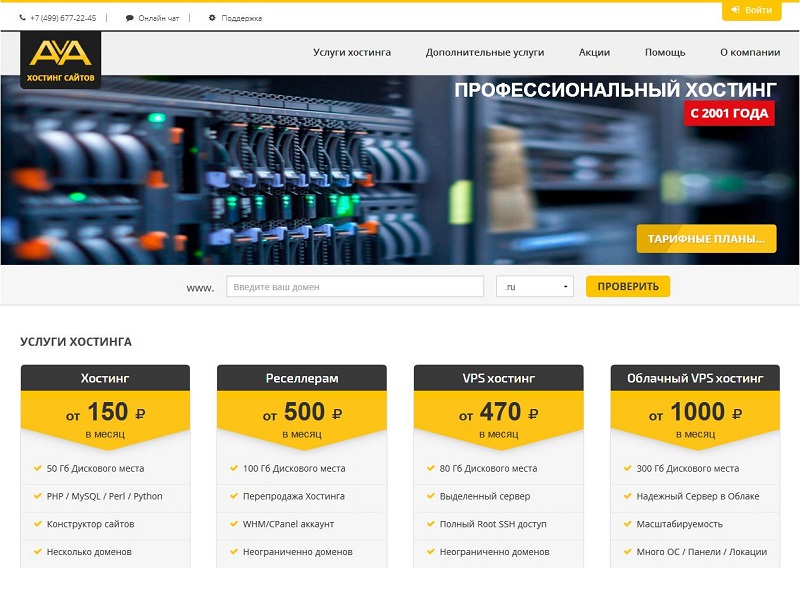This screenshot has width=800, height=593.
Task: Click checkmark beside PHP / MySQL / Perl / Python
Action: pyautogui.click(x=37, y=496)
